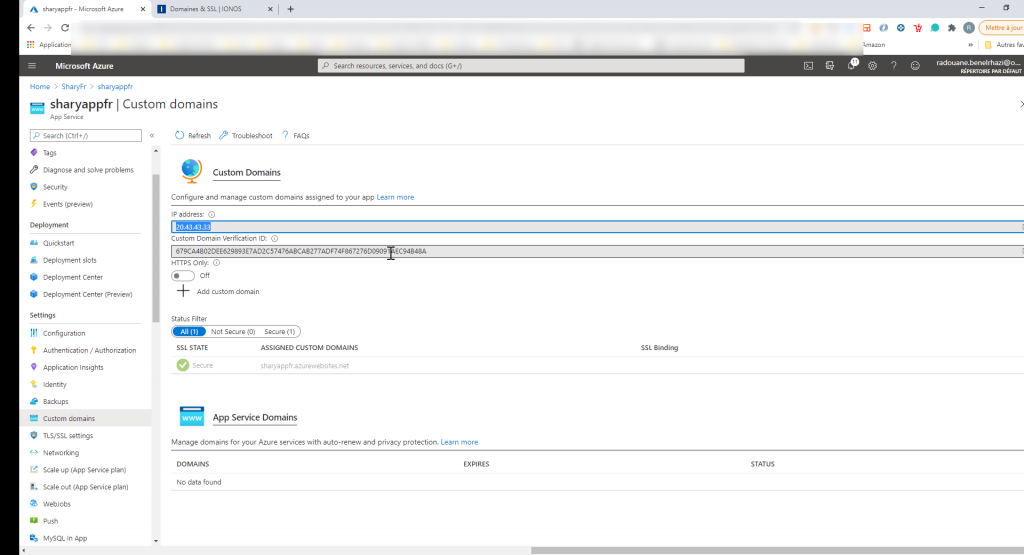Open Deployment Center (Preview)
Viewport: 1024px width, 555px height.
[x=90, y=294]
